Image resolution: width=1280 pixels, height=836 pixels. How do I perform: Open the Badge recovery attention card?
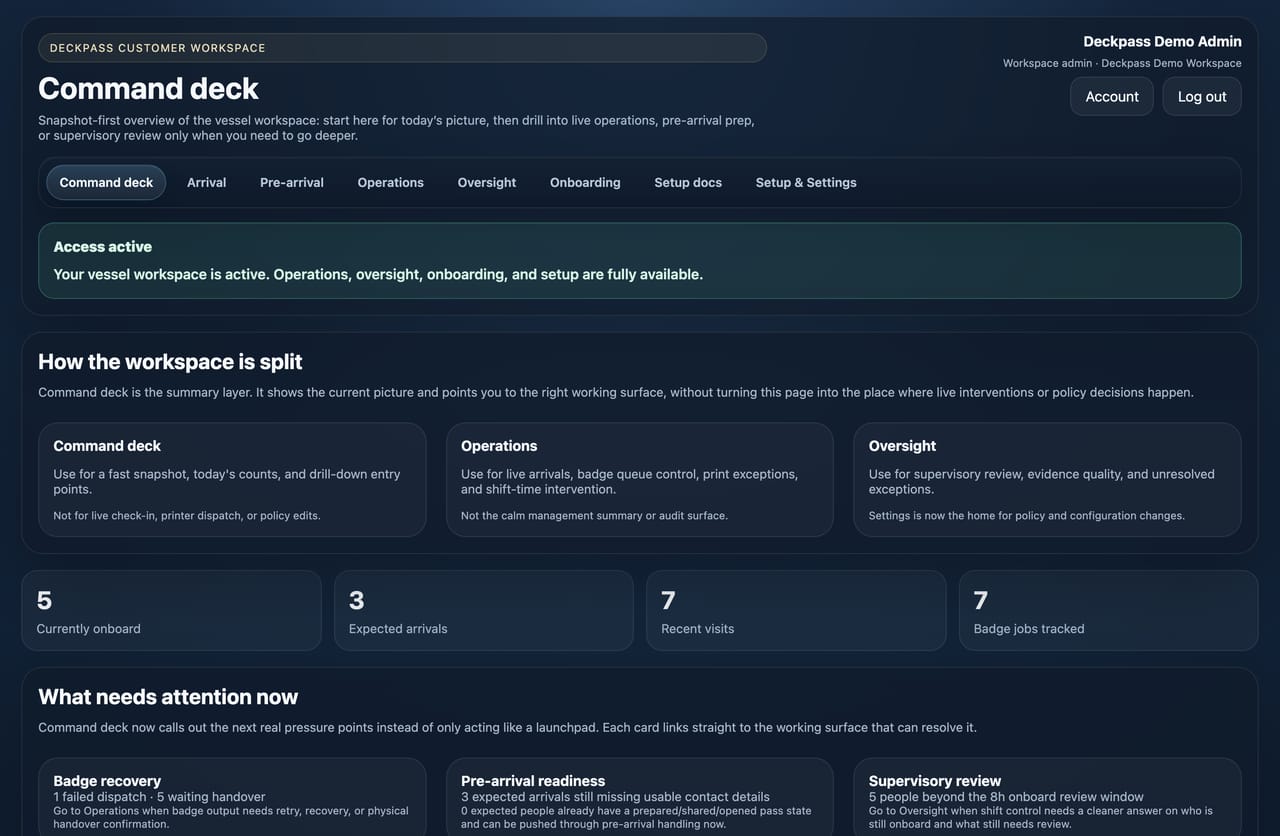point(232,797)
